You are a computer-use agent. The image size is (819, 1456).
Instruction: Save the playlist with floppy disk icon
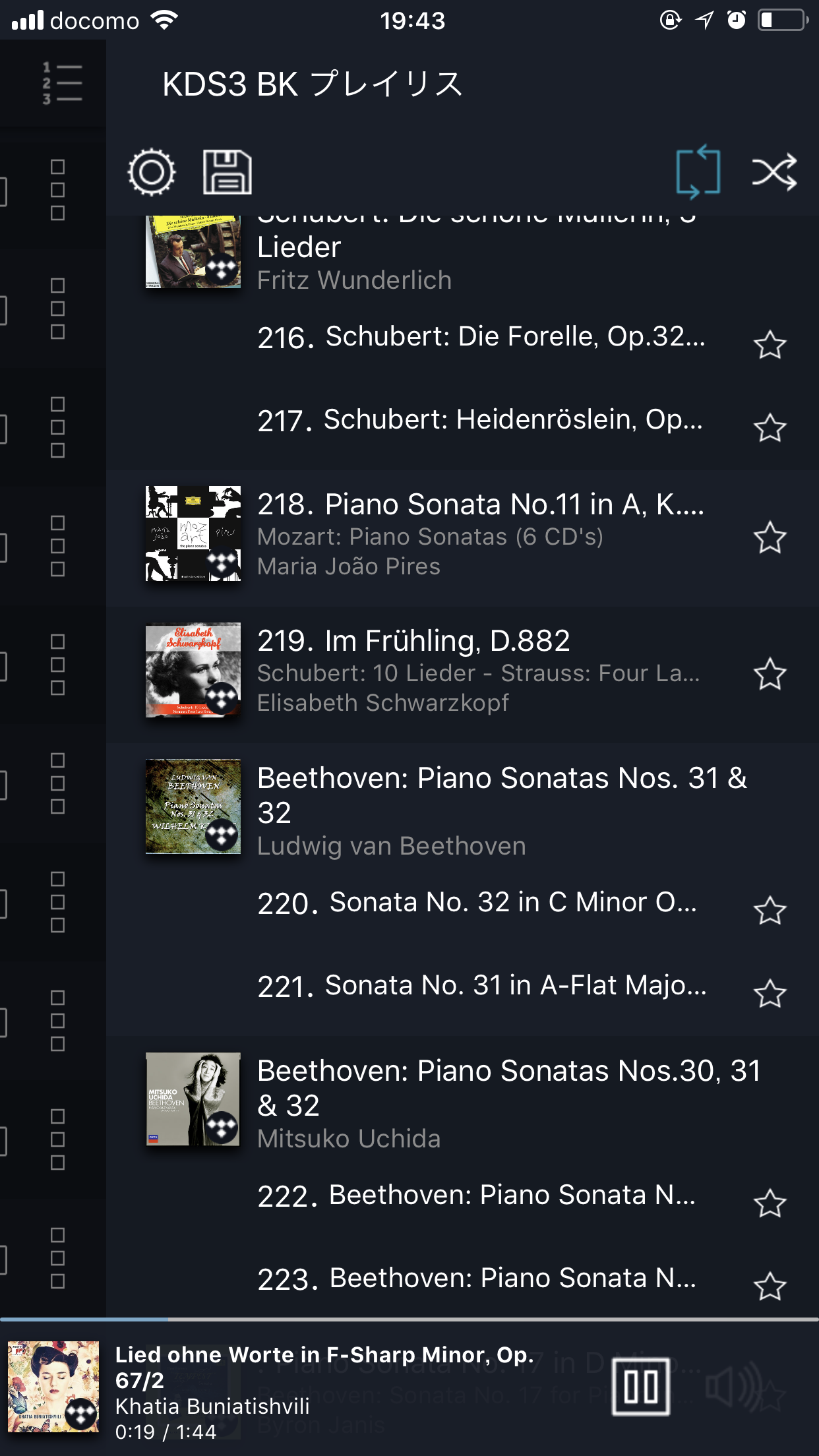pyautogui.click(x=228, y=173)
